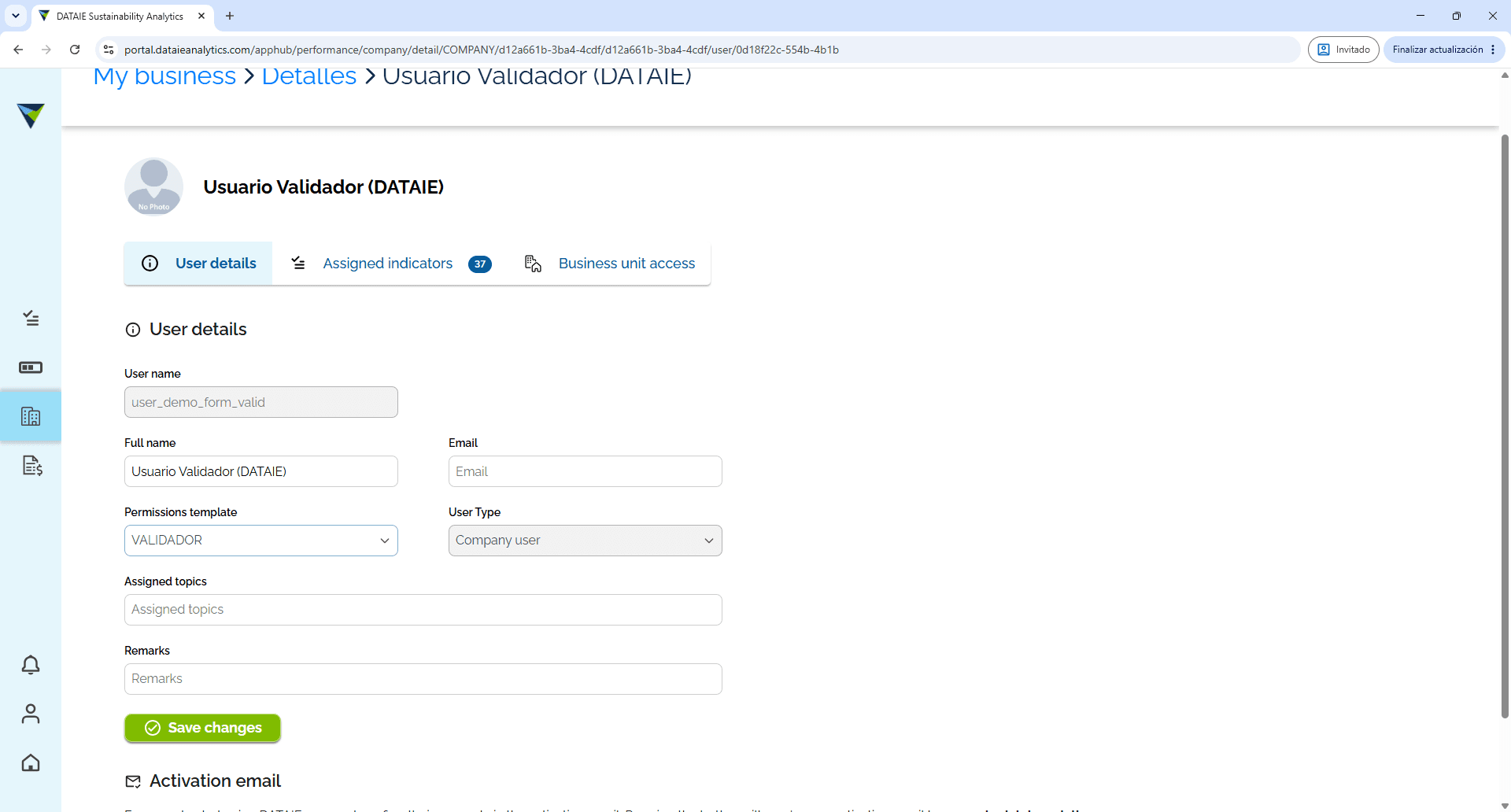Expand the Permissions template dropdown
This screenshot has height=812, width=1511.
click(261, 541)
